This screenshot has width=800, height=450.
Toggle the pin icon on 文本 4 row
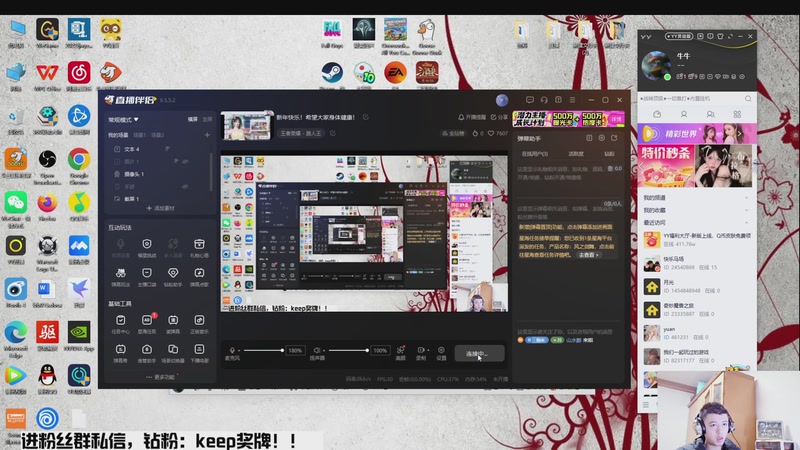pyautogui.click(x=167, y=148)
